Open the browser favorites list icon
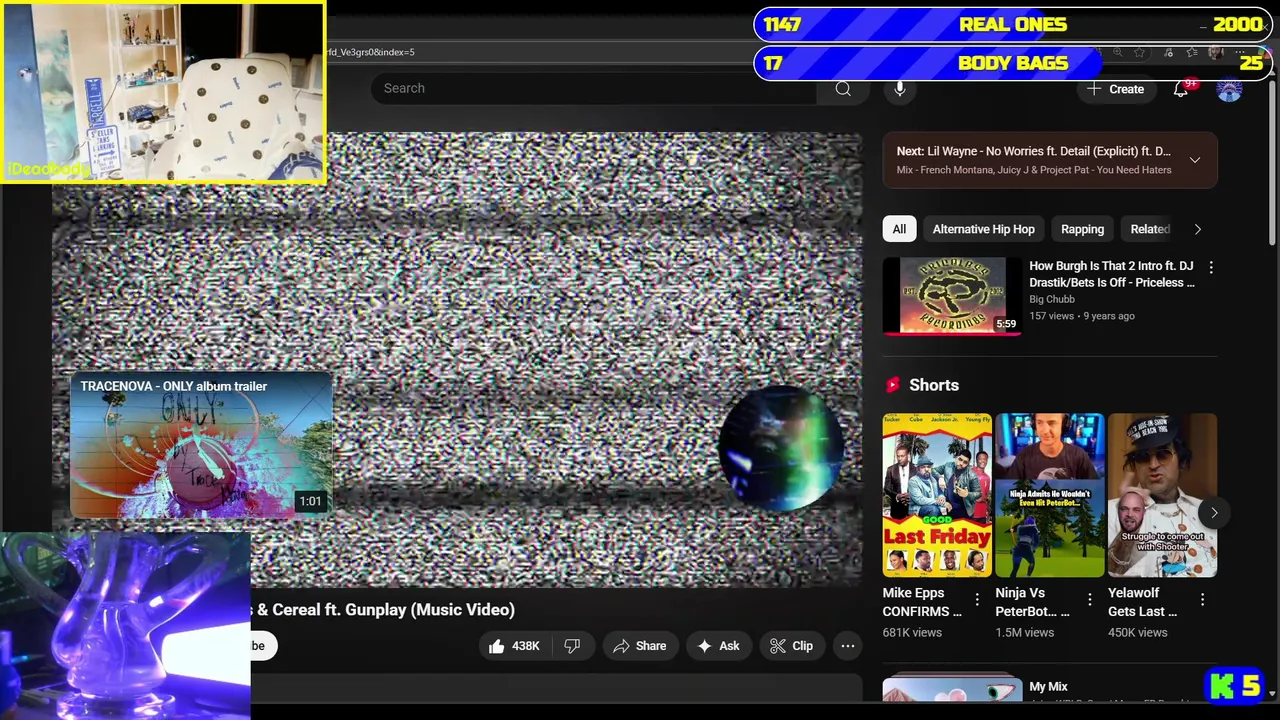The height and width of the screenshot is (720, 1280). (1191, 52)
